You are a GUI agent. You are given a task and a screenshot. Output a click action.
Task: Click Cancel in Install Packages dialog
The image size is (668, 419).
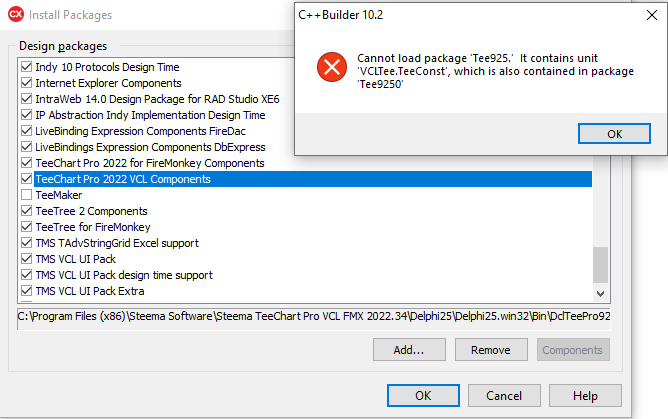(504, 396)
